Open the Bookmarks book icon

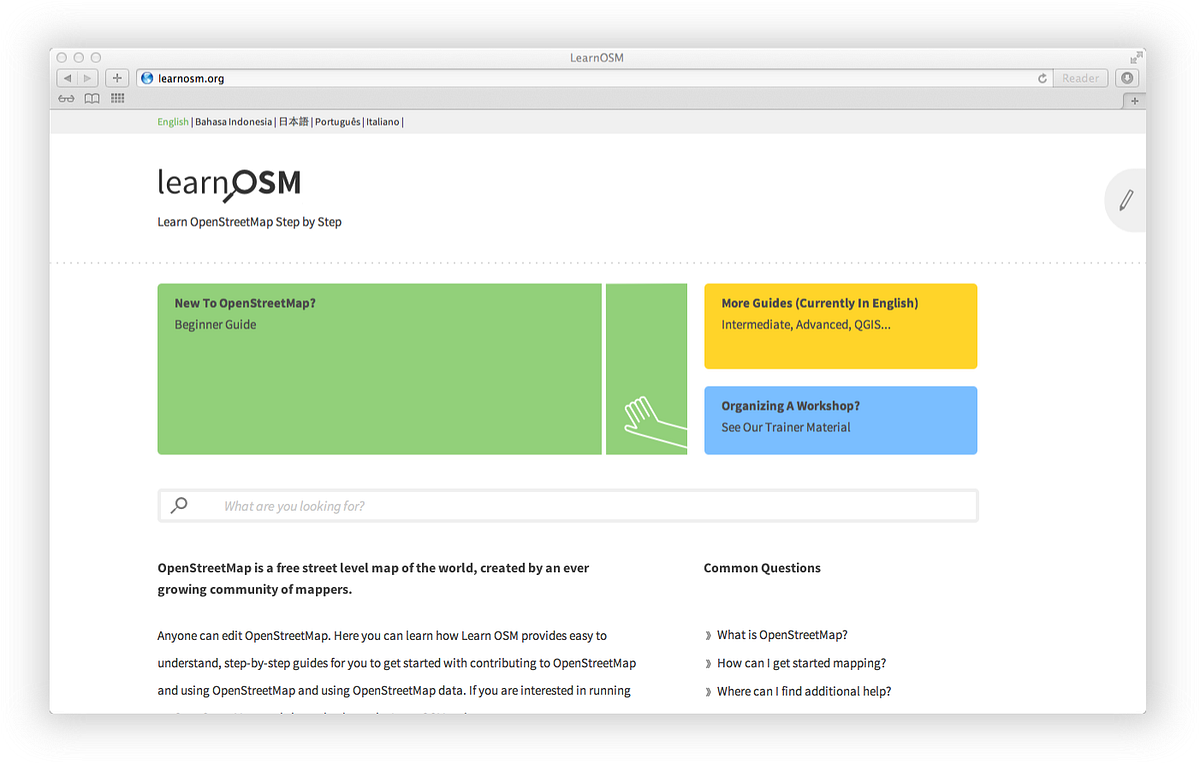(x=91, y=98)
